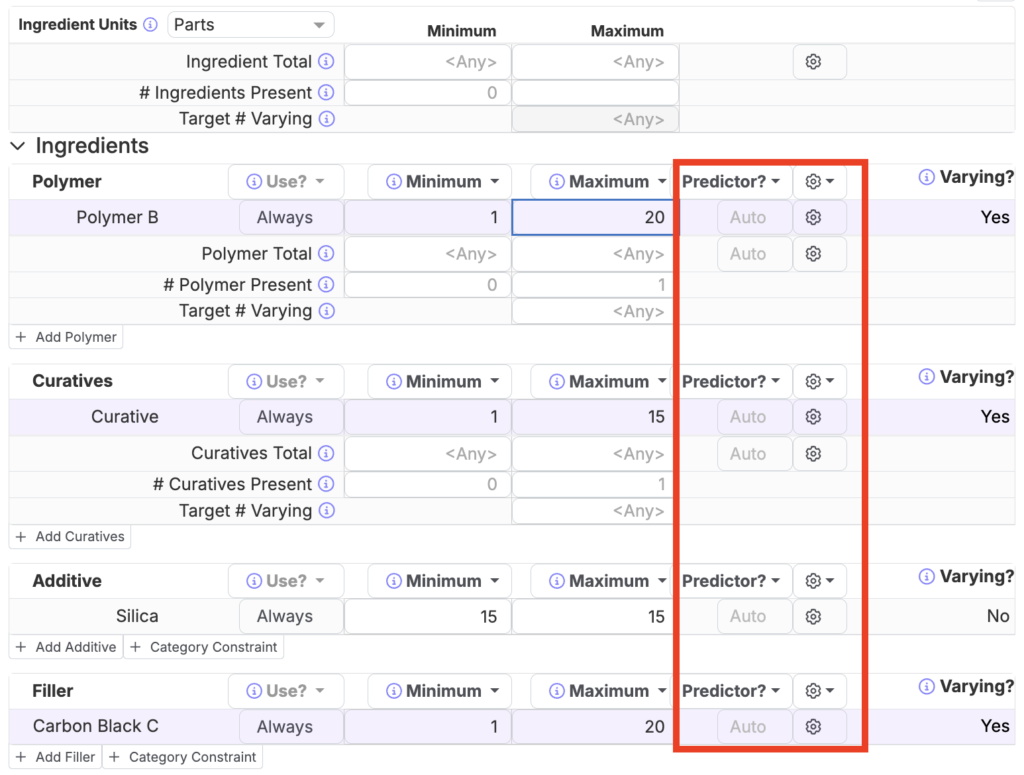Viewport: 1024px width, 775px height.
Task: Open gear settings for Curatives Total row
Action: [x=813, y=454]
